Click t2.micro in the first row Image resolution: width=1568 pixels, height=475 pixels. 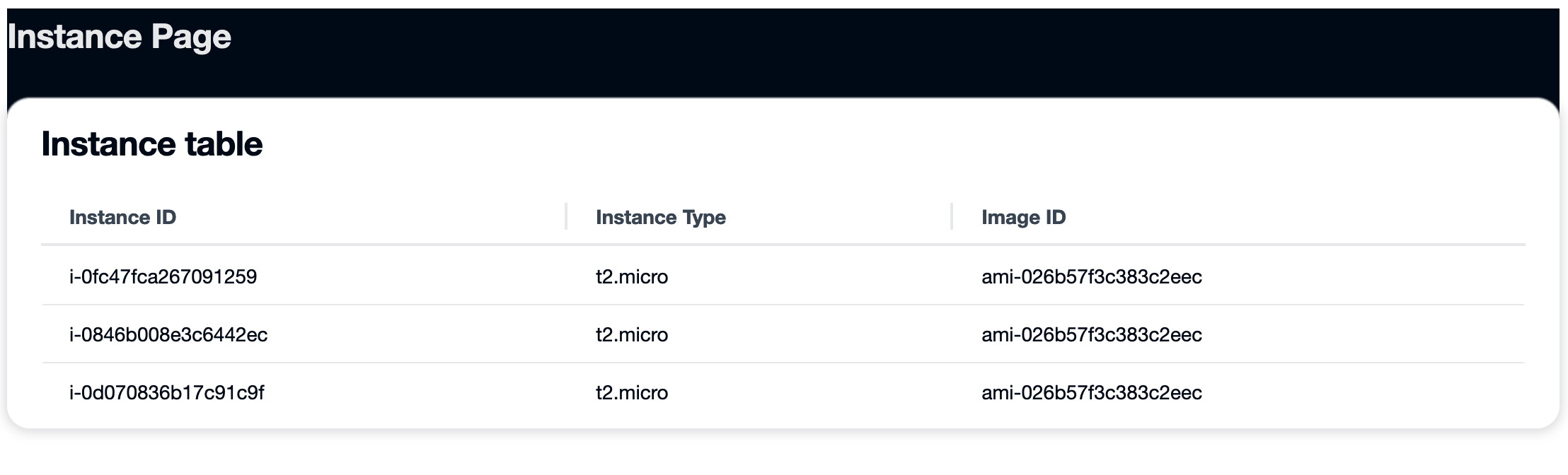[x=631, y=276]
